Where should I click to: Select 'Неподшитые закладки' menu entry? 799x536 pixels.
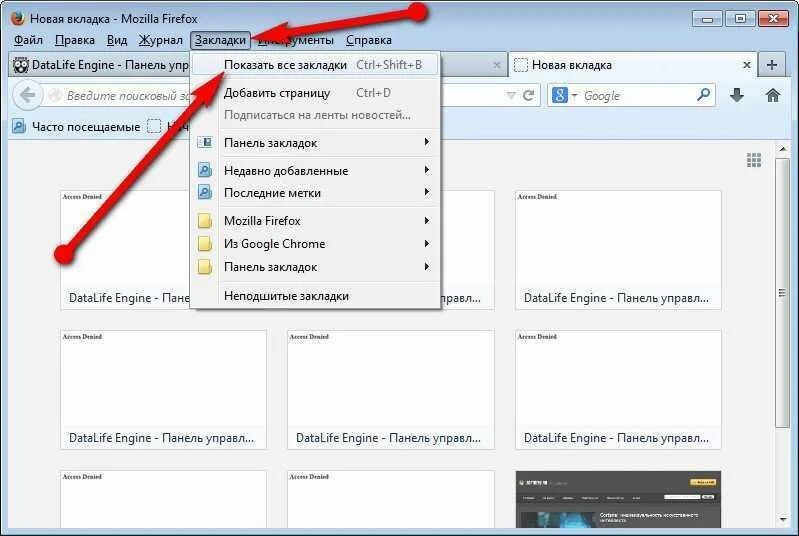[316, 296]
